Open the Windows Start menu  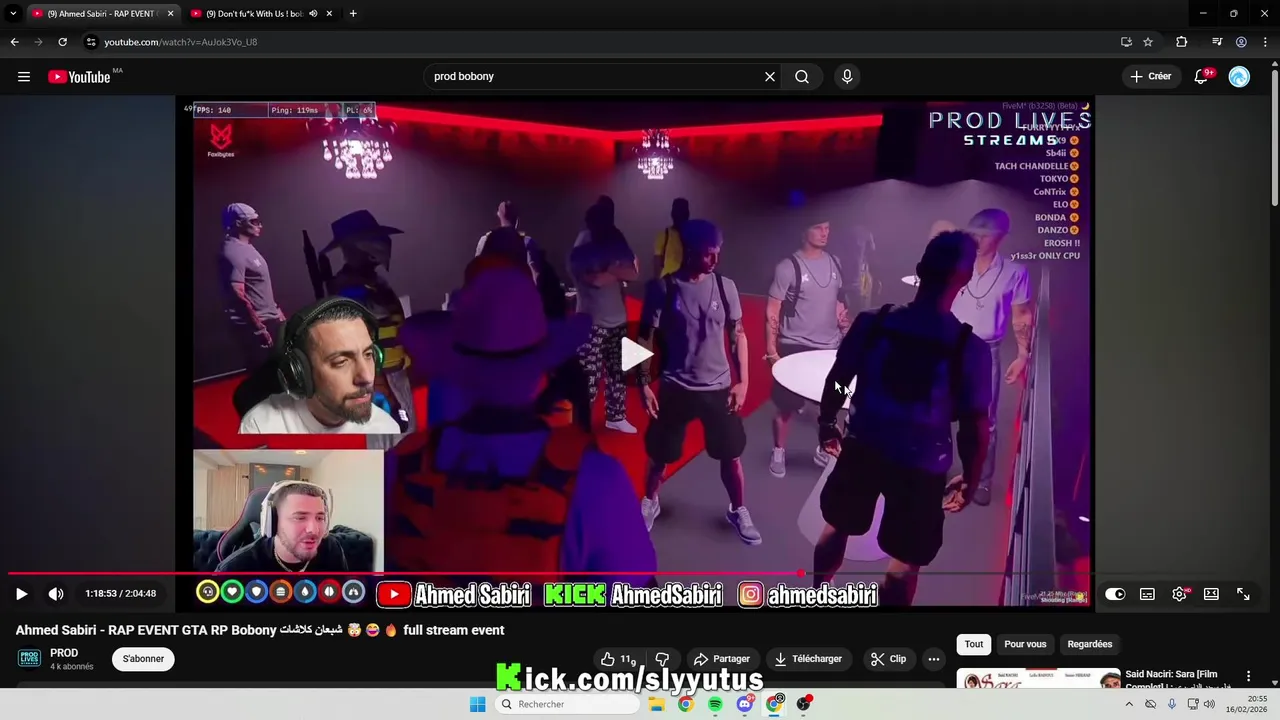(478, 704)
